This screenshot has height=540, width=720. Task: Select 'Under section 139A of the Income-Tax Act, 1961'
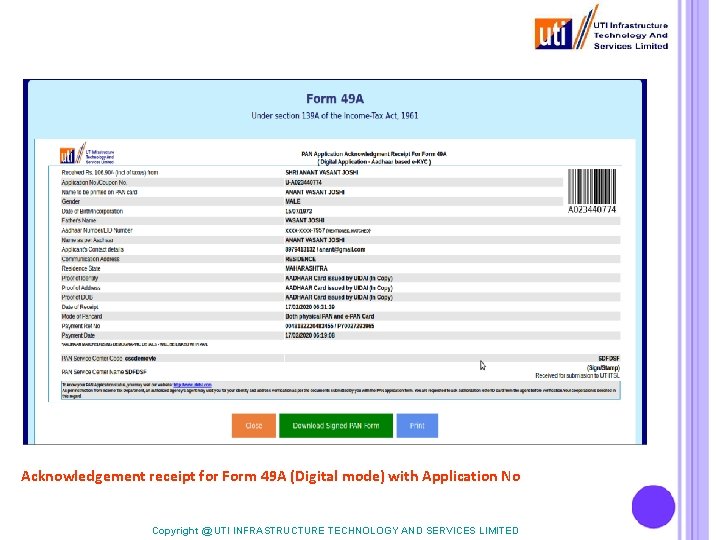pos(335,116)
